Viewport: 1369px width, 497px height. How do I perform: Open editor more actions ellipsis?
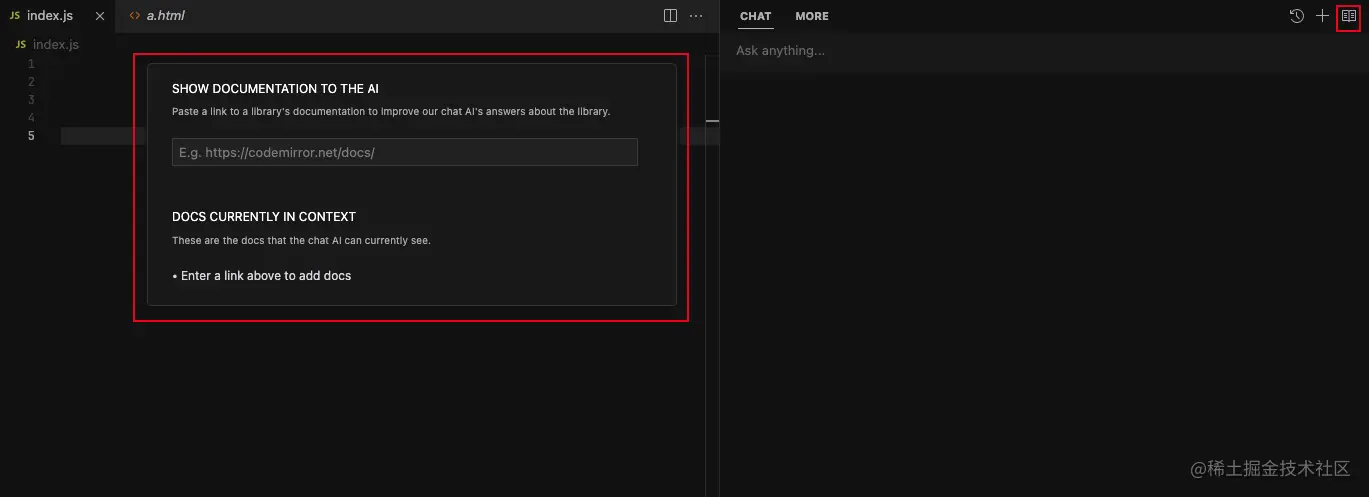pyautogui.click(x=696, y=16)
